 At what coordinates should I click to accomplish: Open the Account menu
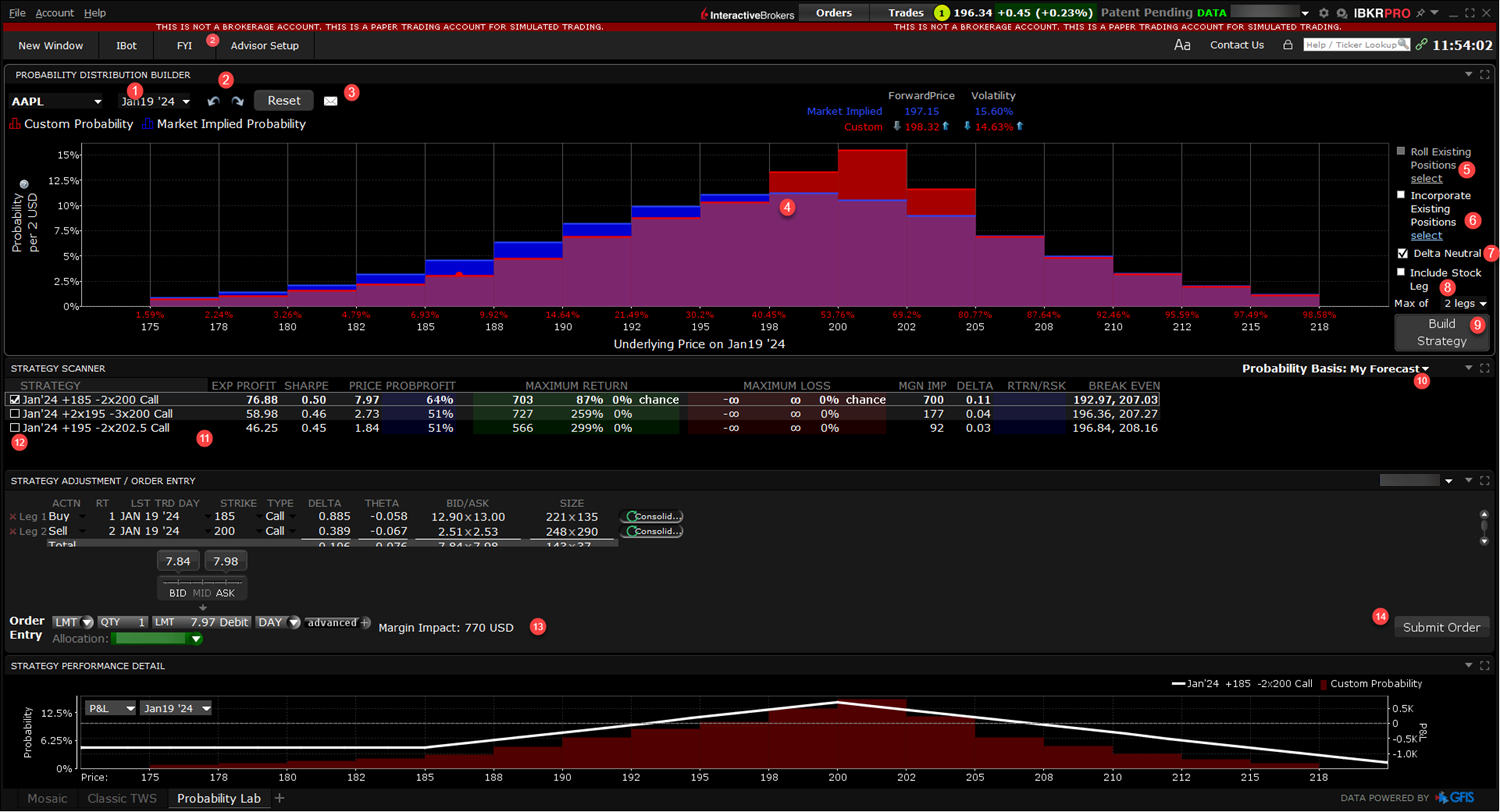click(55, 12)
